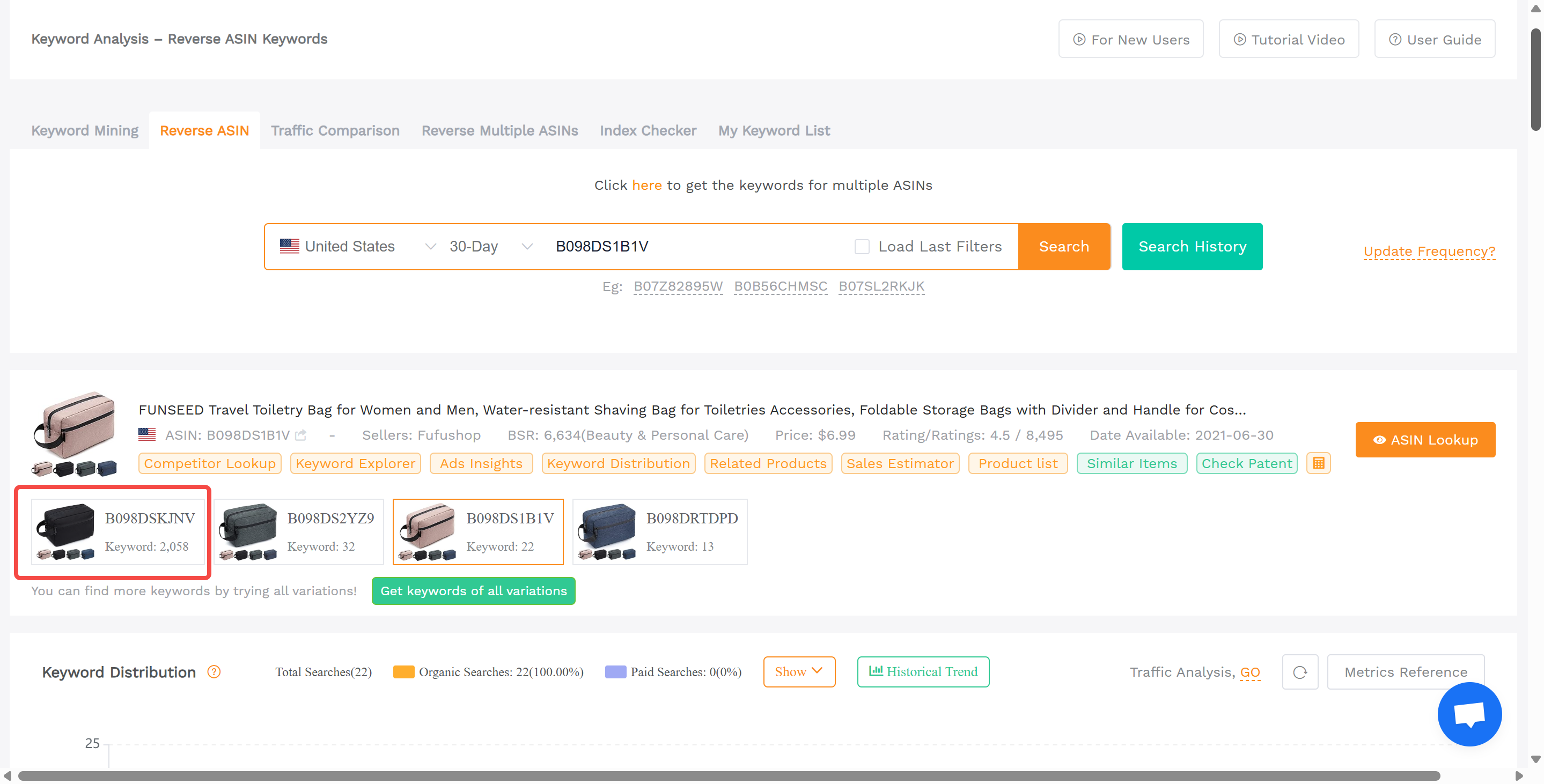Click example ASIN B07SL2RKJK
The height and width of the screenshot is (784, 1544).
(x=880, y=286)
